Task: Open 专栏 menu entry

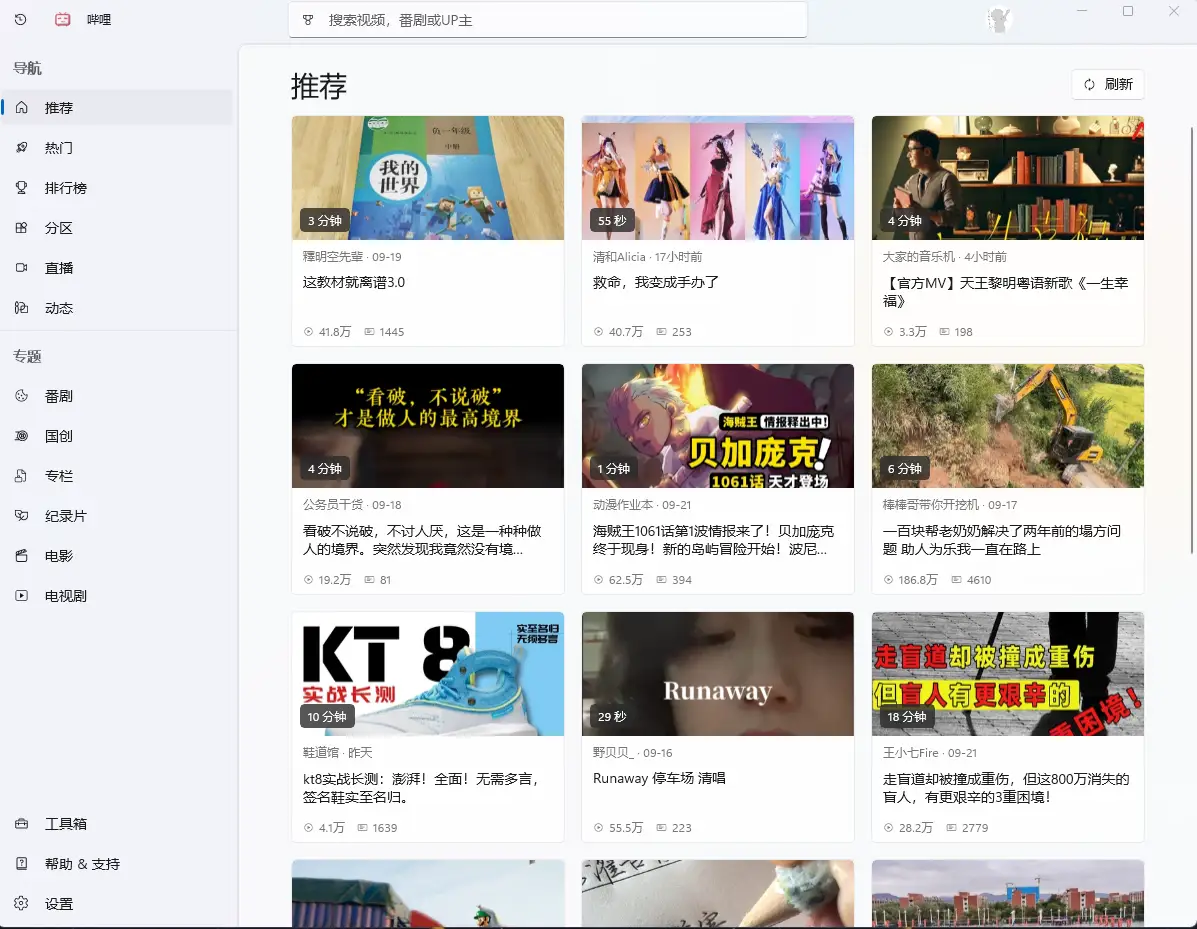Action: (x=118, y=476)
